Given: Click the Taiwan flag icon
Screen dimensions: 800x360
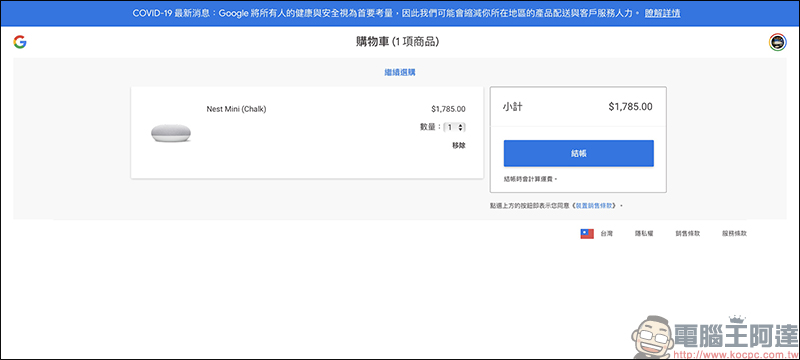Looking at the screenshot, I should 587,234.
